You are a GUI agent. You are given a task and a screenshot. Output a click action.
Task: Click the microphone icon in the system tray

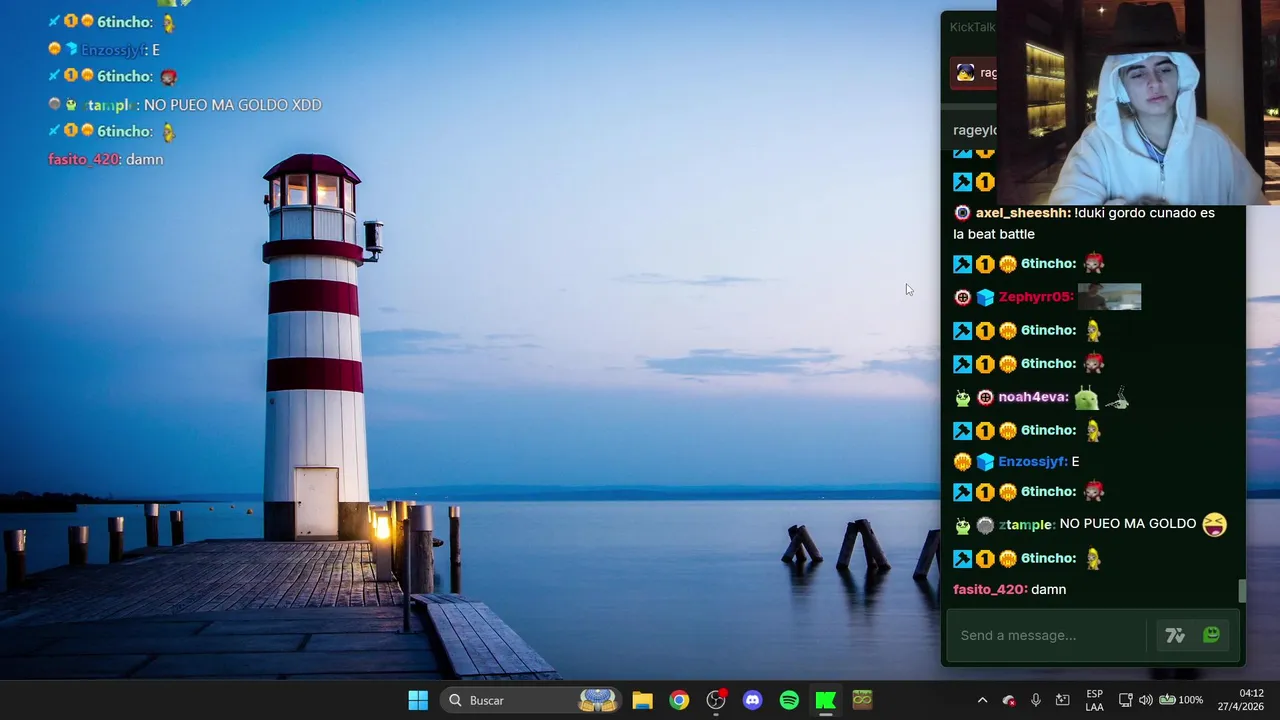[x=1036, y=700]
